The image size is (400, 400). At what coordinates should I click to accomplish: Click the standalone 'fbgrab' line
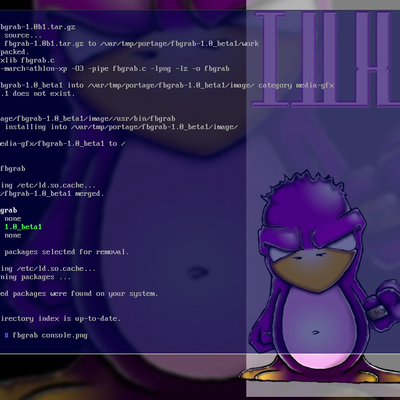[13, 169]
